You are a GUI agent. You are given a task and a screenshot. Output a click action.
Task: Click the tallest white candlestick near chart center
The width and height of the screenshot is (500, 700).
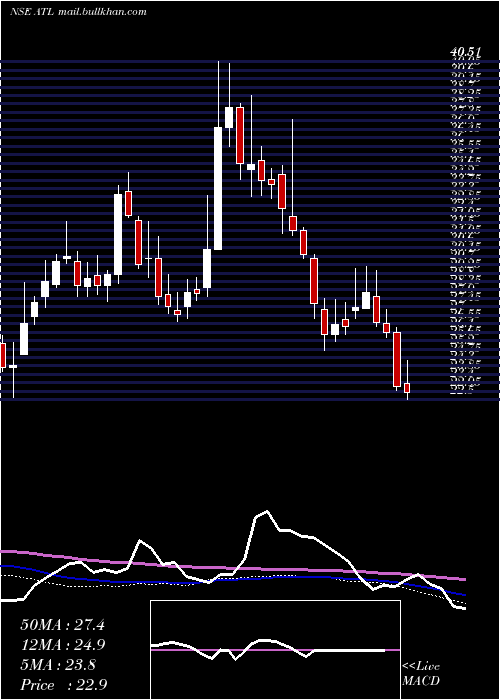tap(218, 188)
